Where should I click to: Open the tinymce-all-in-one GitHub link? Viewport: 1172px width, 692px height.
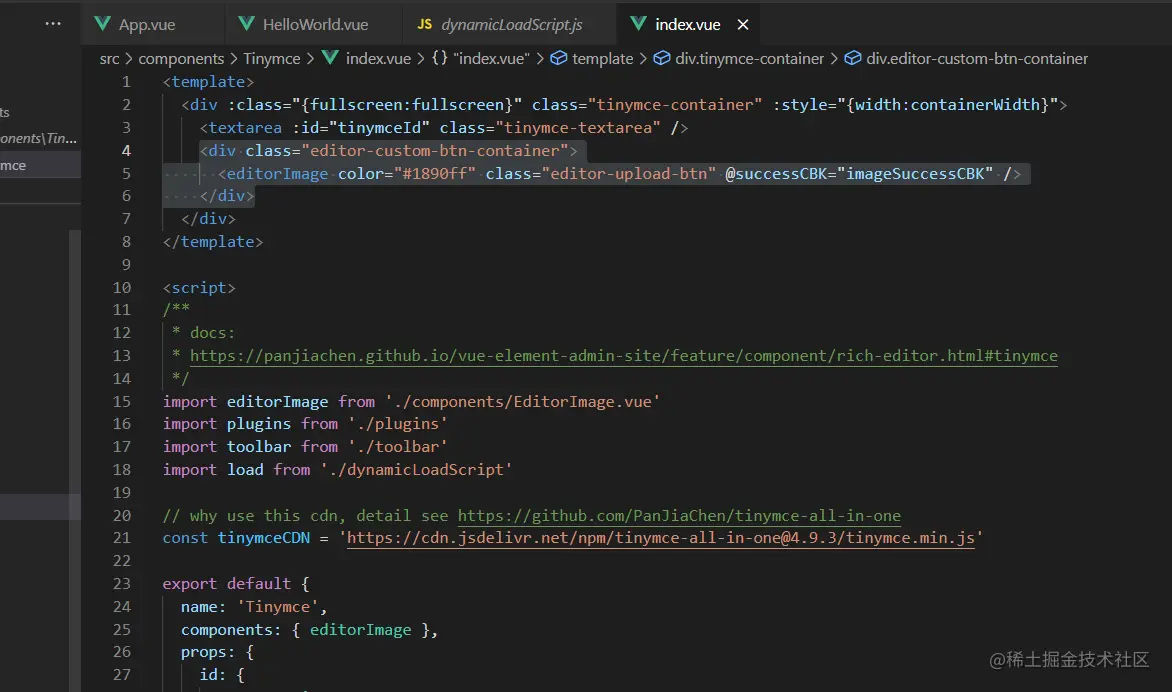[679, 516]
